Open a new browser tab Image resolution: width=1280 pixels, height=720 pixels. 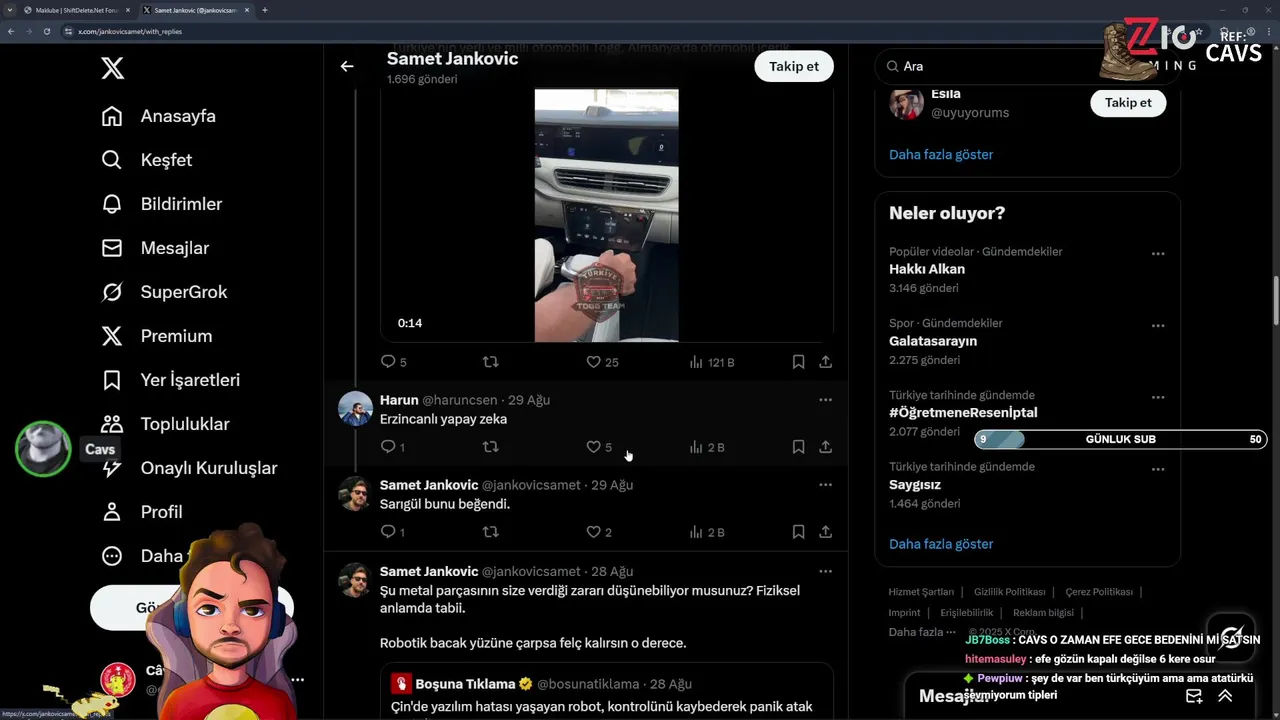264,10
